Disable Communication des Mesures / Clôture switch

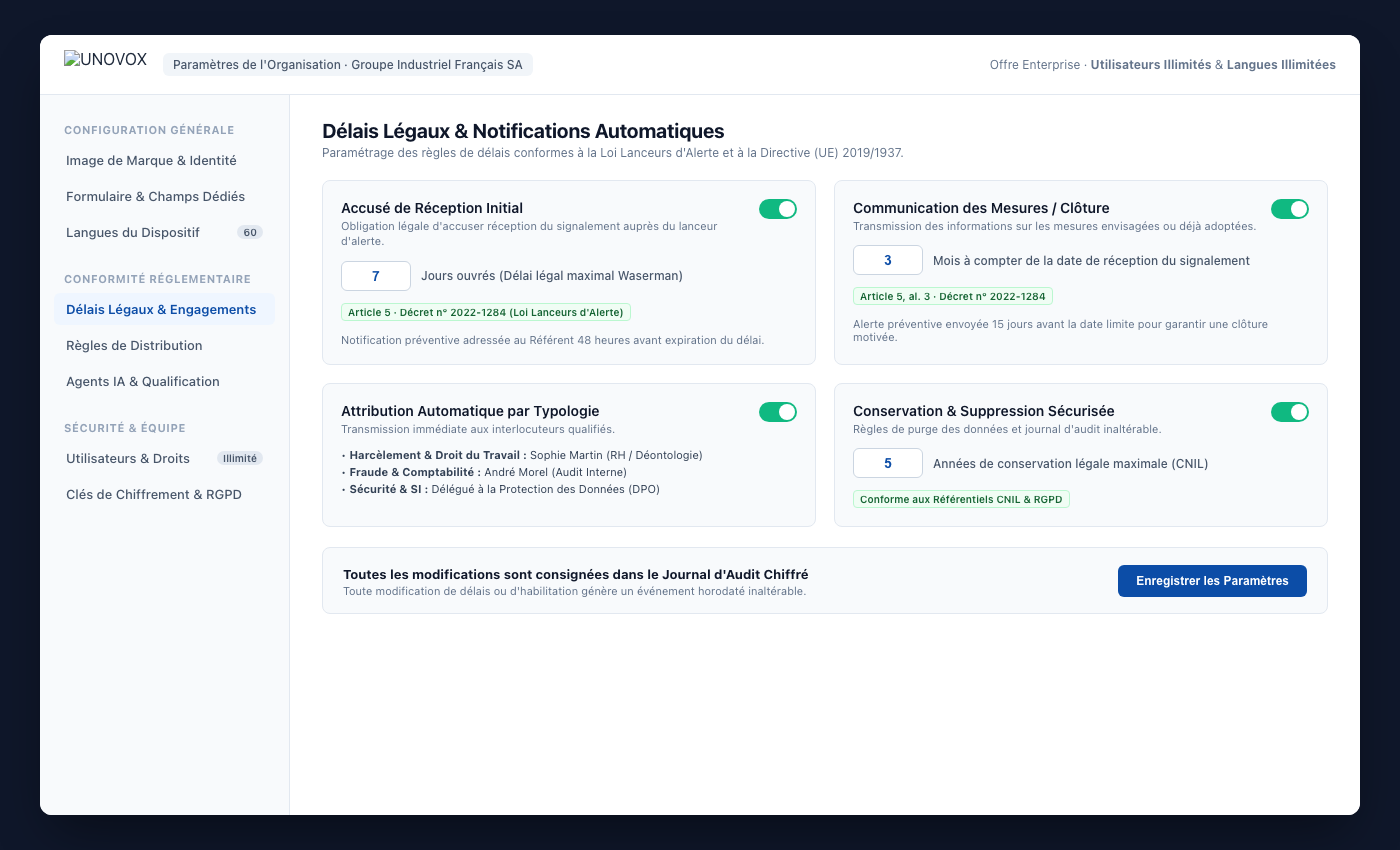click(1290, 209)
